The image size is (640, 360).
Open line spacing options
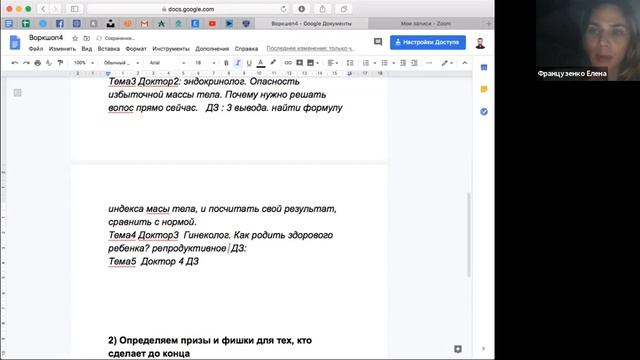point(350,63)
